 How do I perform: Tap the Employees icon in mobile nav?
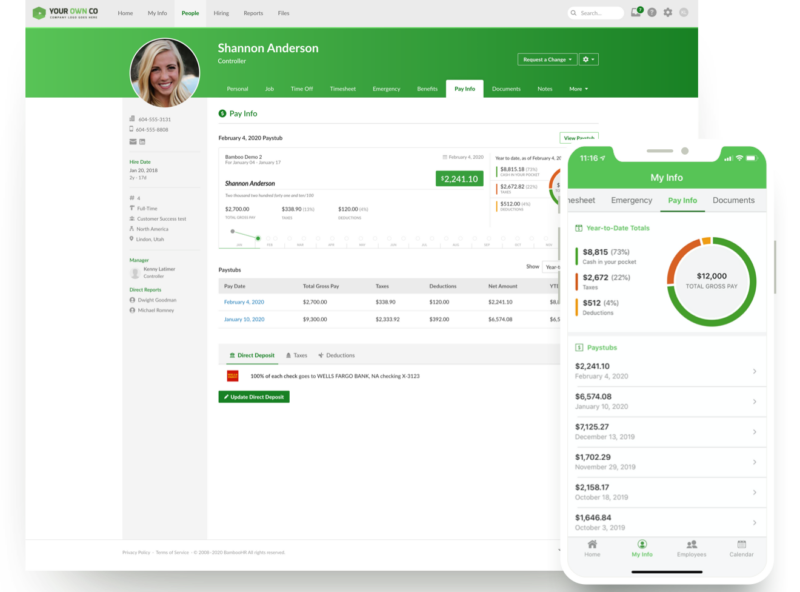tap(691, 546)
